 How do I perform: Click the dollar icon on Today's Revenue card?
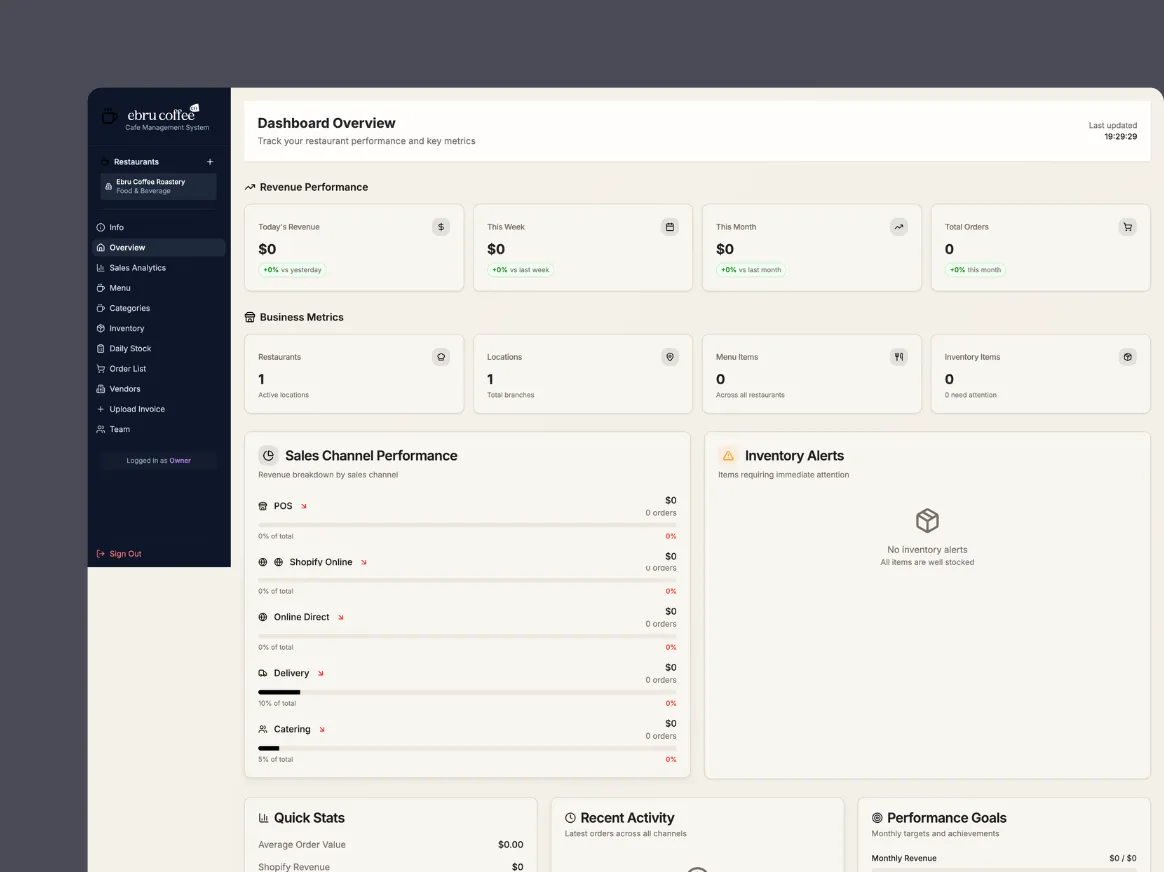pyautogui.click(x=441, y=227)
